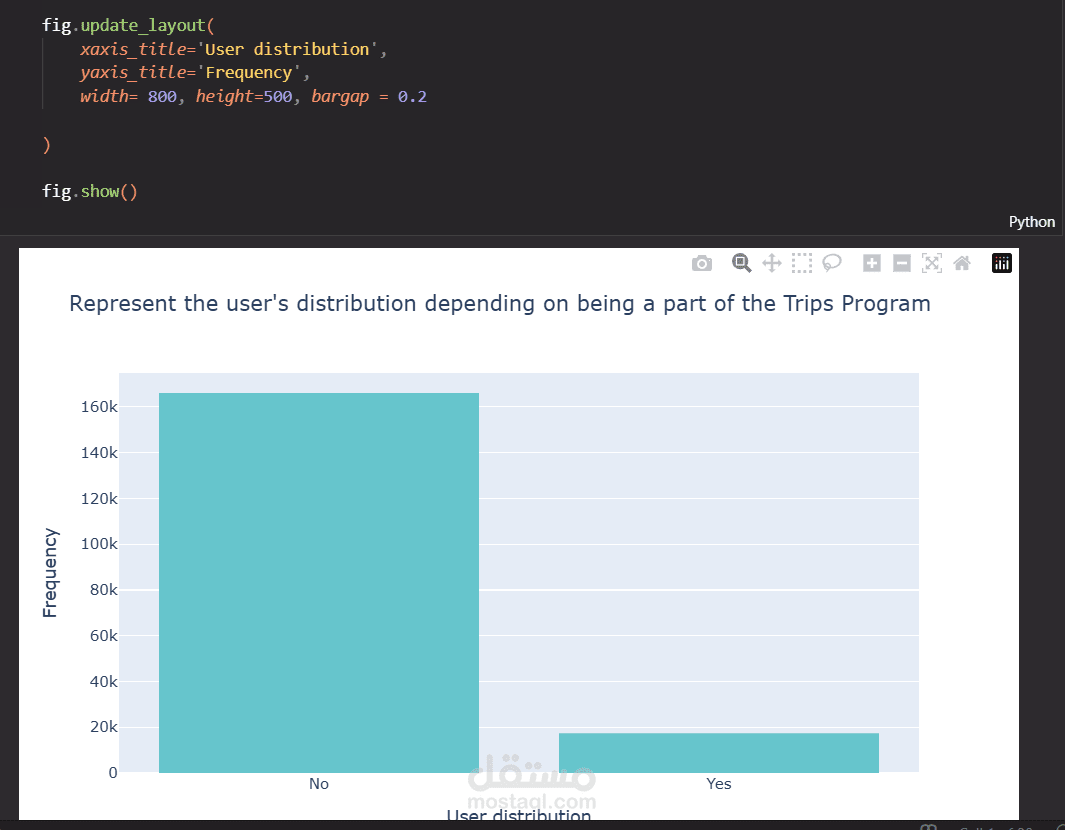Viewport: 1065px width, 830px height.
Task: Zoom in with the plus icon
Action: pyautogui.click(x=872, y=263)
